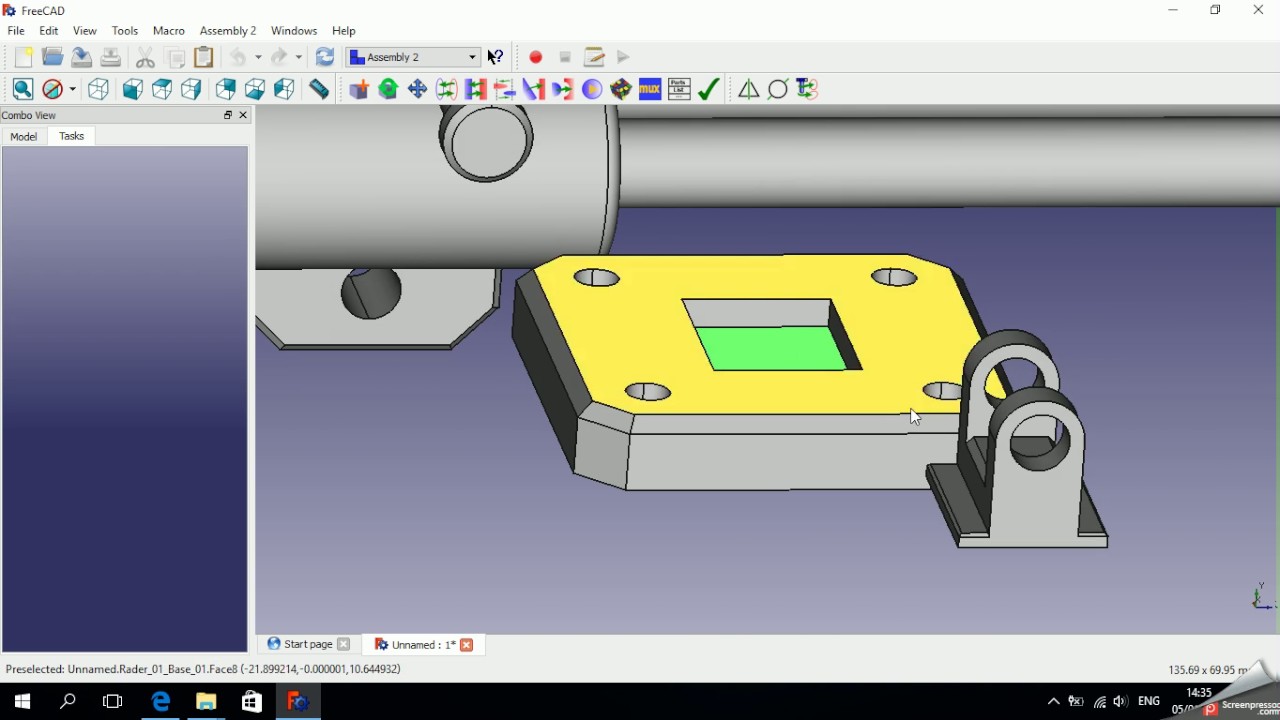The height and width of the screenshot is (720, 1280).
Task: Open Task View on the taskbar
Action: [x=113, y=702]
